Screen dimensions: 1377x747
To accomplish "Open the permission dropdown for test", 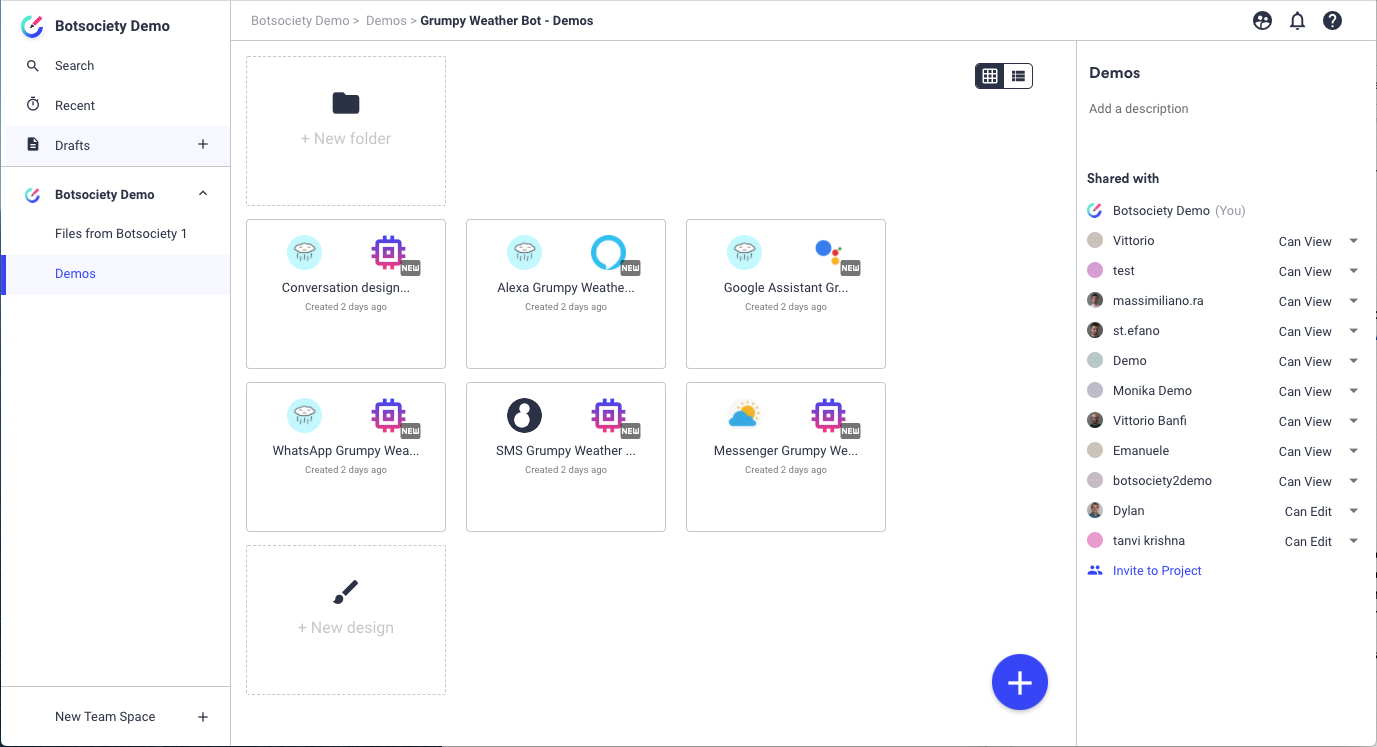I will tap(1353, 271).
